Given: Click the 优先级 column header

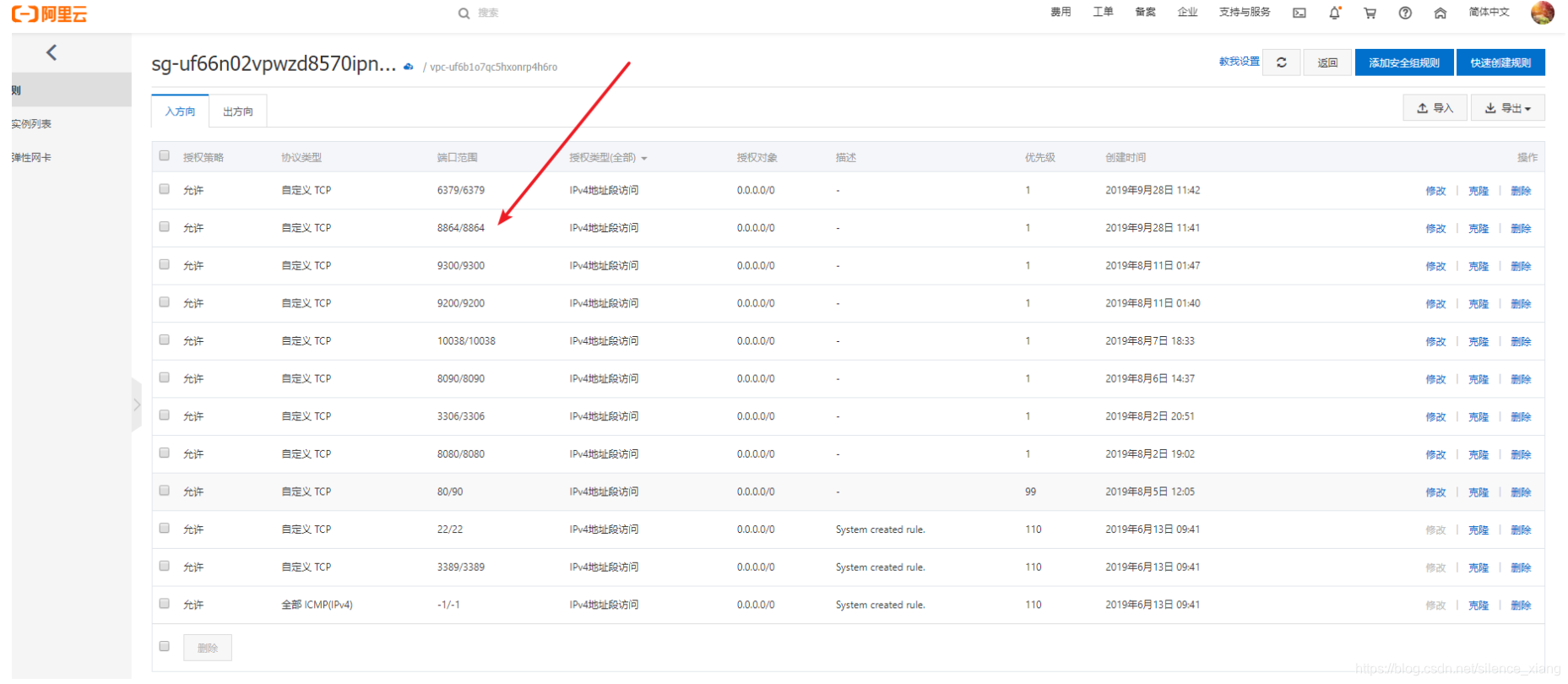Looking at the screenshot, I should 1039,158.
